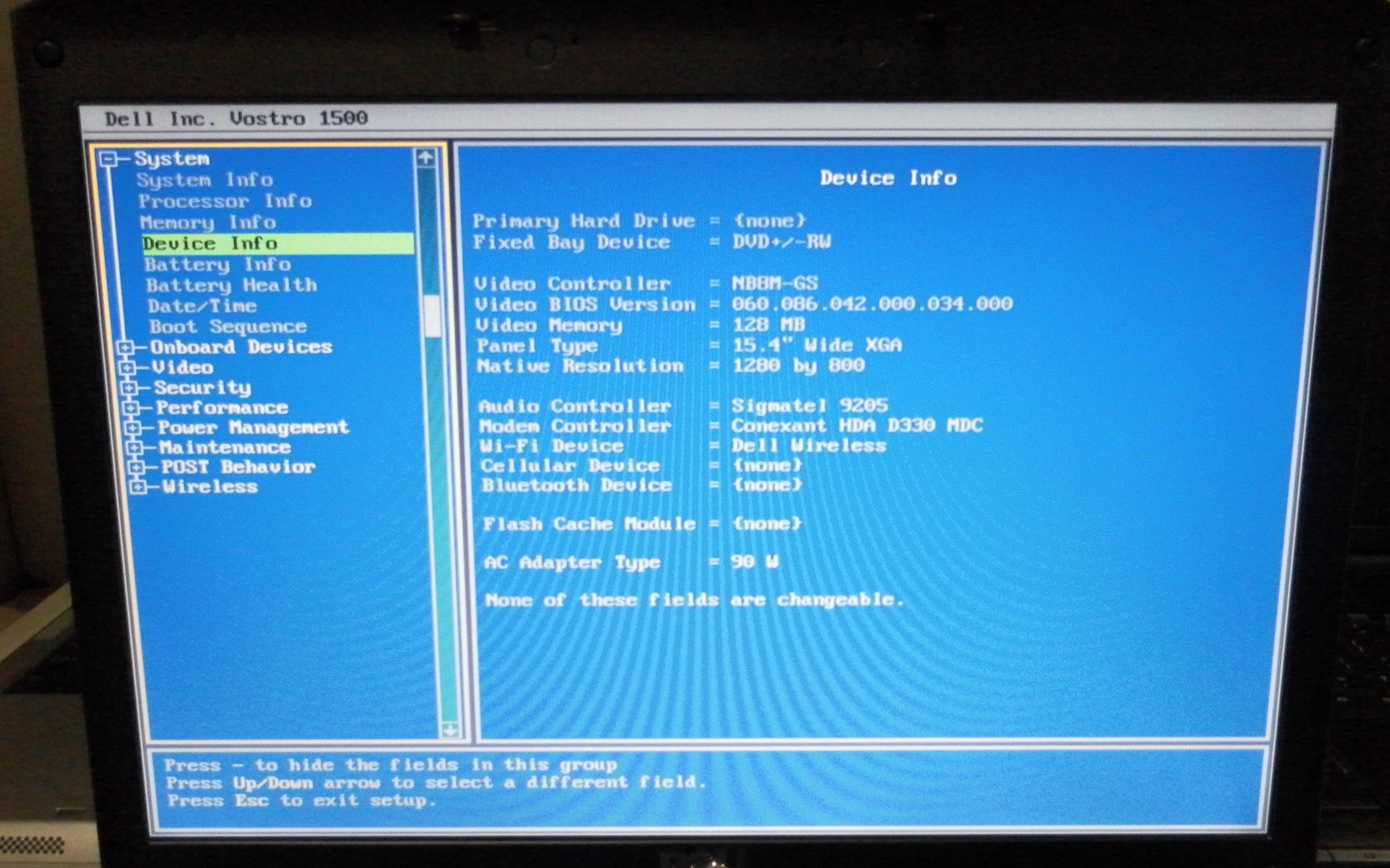Expand the Maintenance group
Screen dimensions: 1390x868
point(134,448)
